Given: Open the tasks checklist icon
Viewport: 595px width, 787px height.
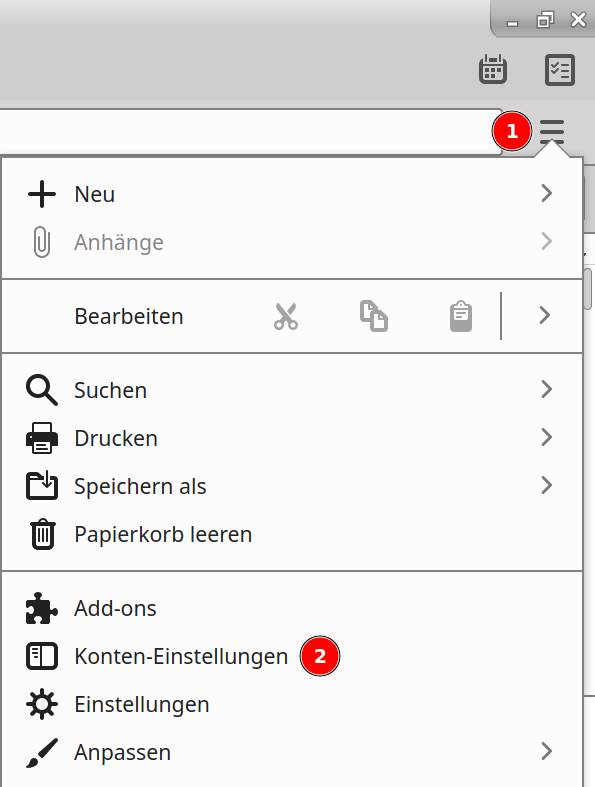Looking at the screenshot, I should 560,70.
